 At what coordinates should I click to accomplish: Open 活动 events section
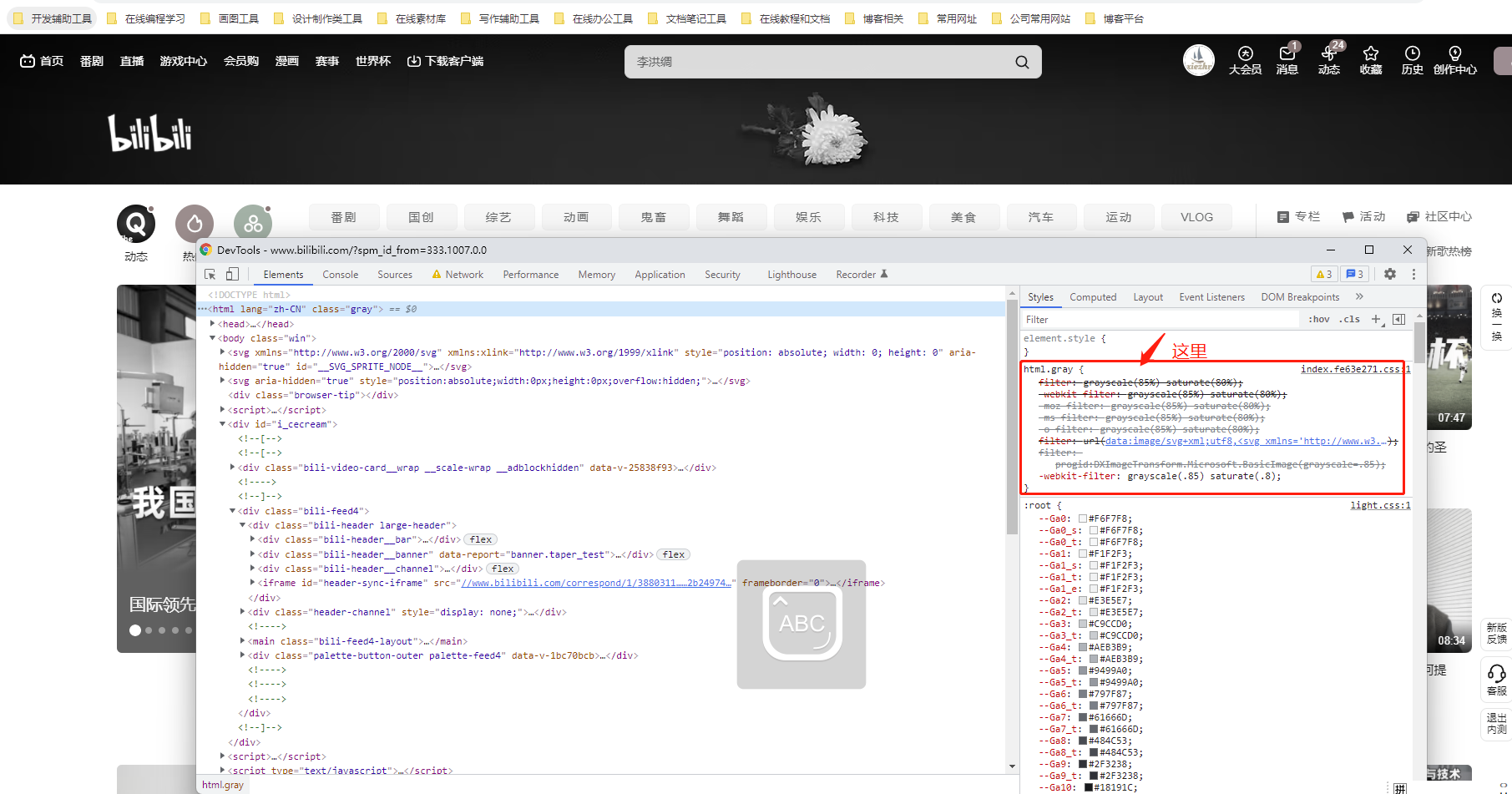coord(1363,217)
